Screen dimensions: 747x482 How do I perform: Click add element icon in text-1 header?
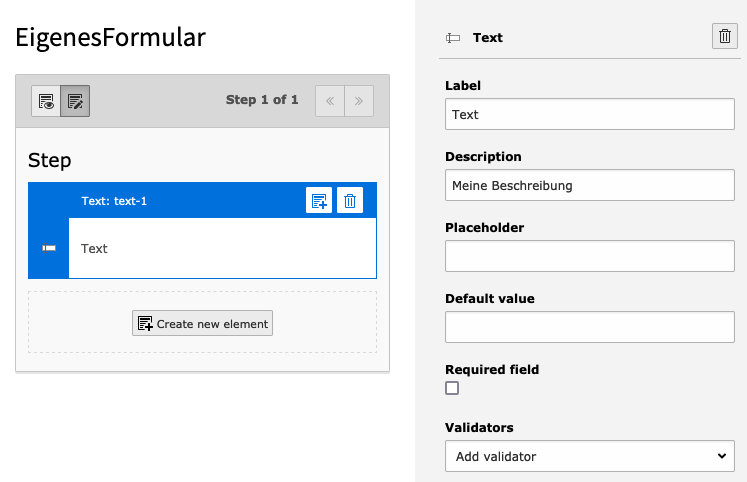point(319,201)
